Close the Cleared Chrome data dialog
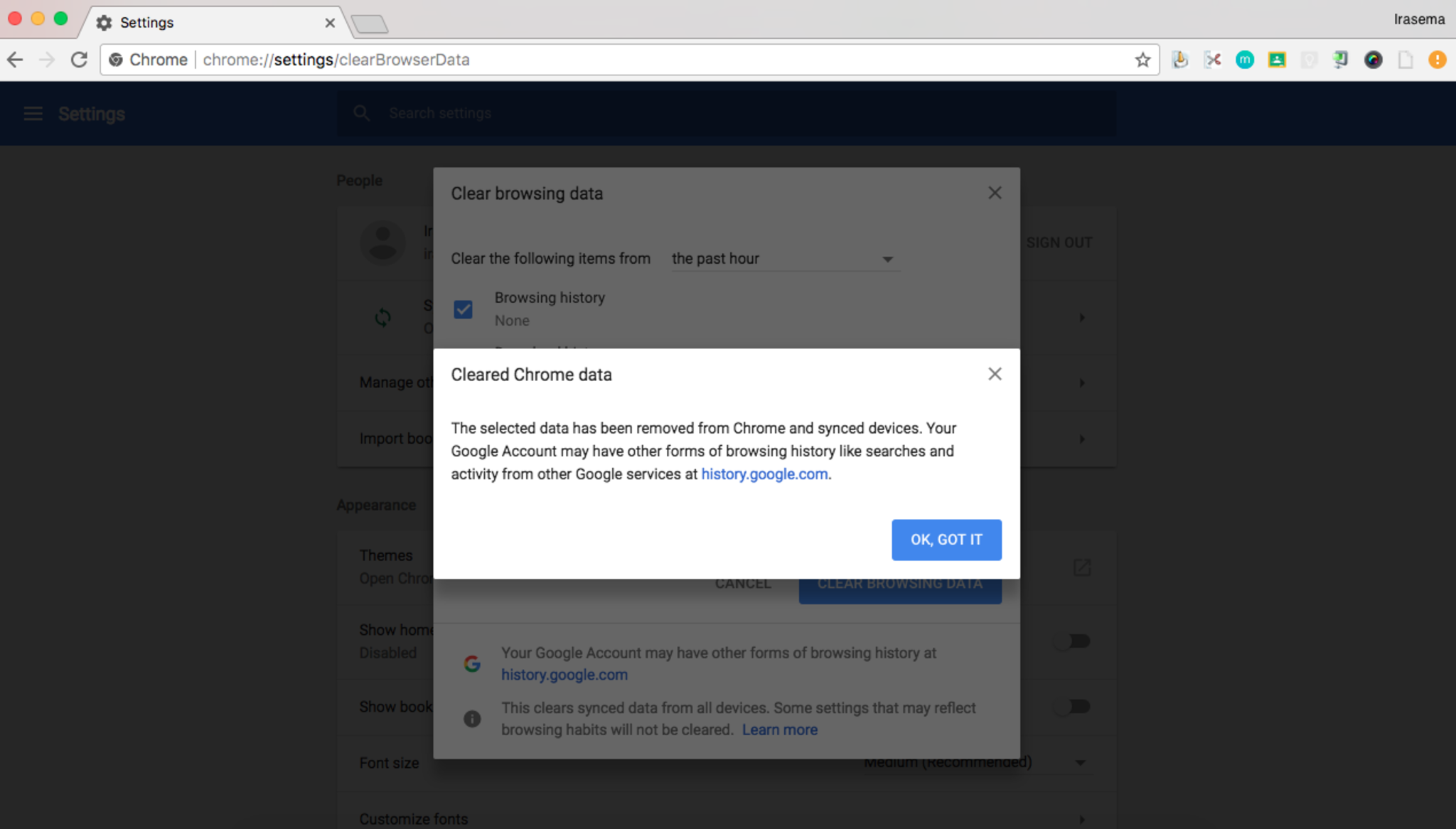The height and width of the screenshot is (829, 1456). pos(995,374)
